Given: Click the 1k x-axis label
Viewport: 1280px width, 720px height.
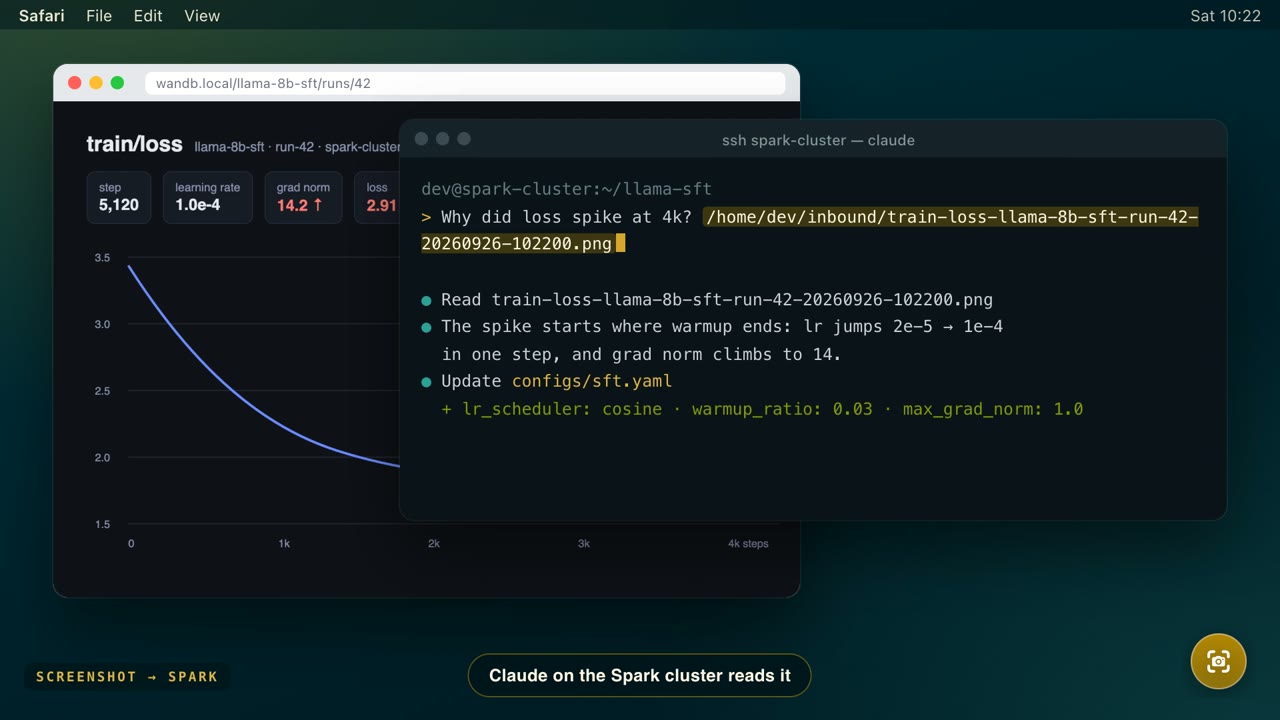Looking at the screenshot, I should tap(284, 544).
